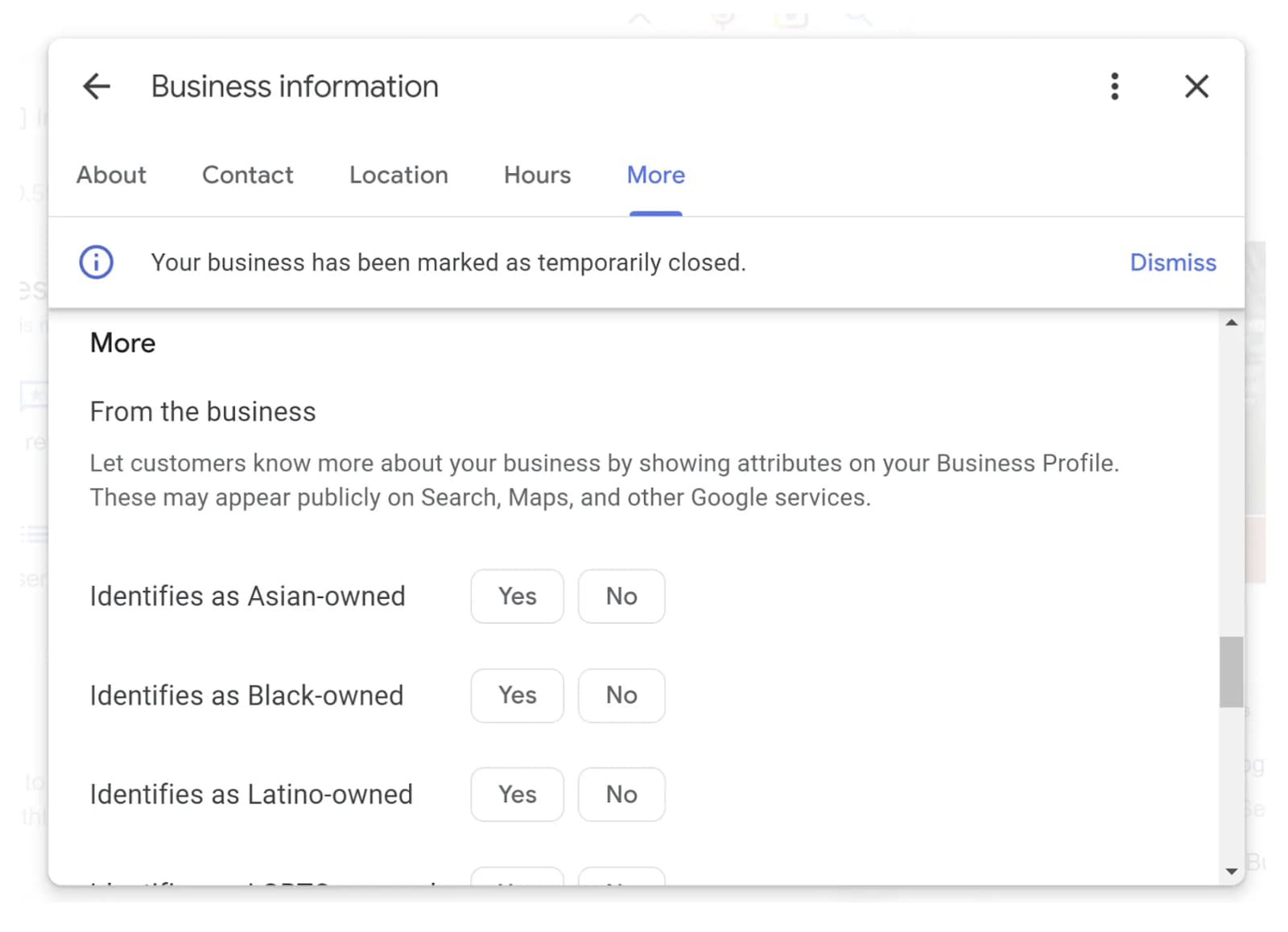Mark Identifies as Latino-owned as No
Screen dimensions: 1288x932
point(621,794)
